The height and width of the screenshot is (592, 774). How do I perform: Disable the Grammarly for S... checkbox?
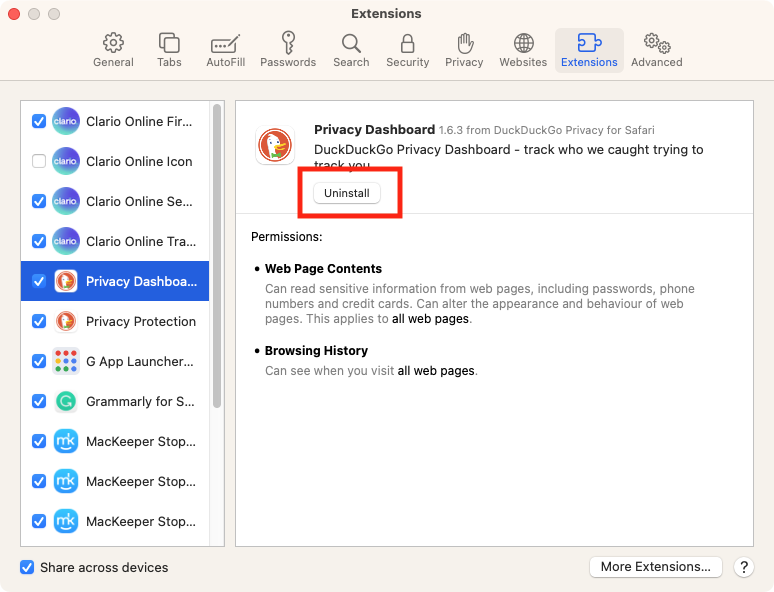click(39, 401)
